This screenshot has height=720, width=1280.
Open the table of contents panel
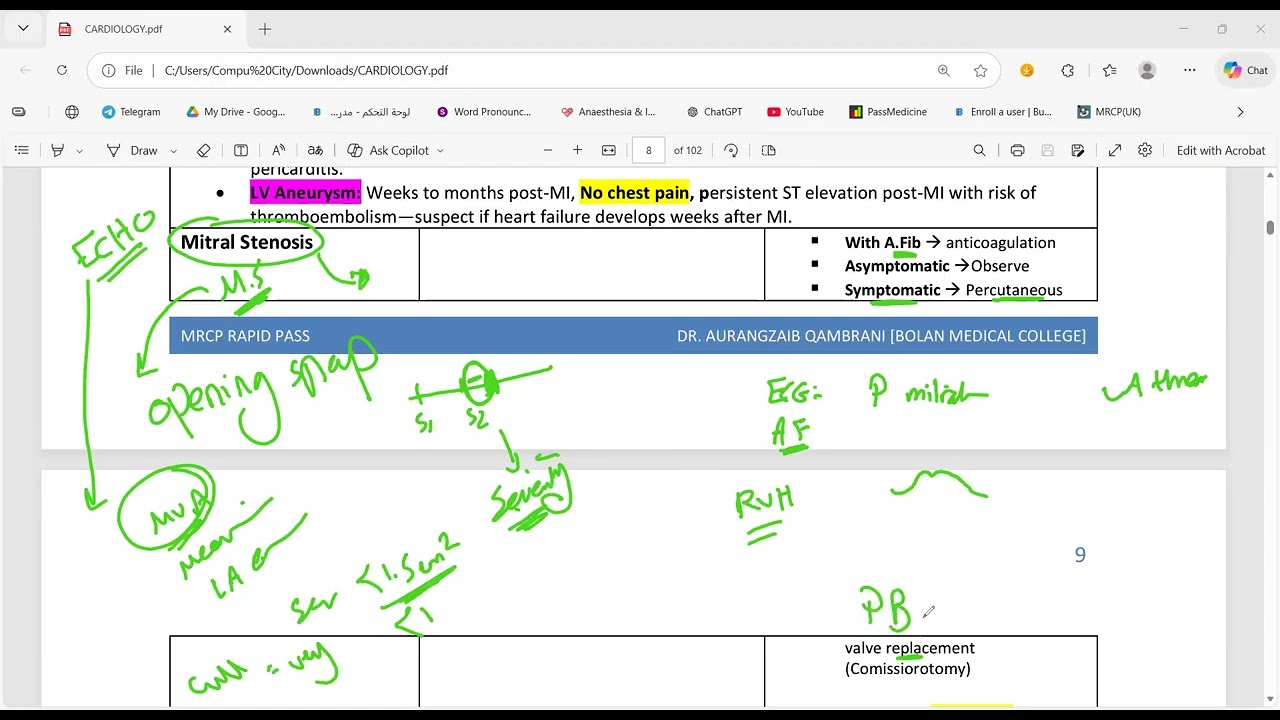pyautogui.click(x=21, y=150)
